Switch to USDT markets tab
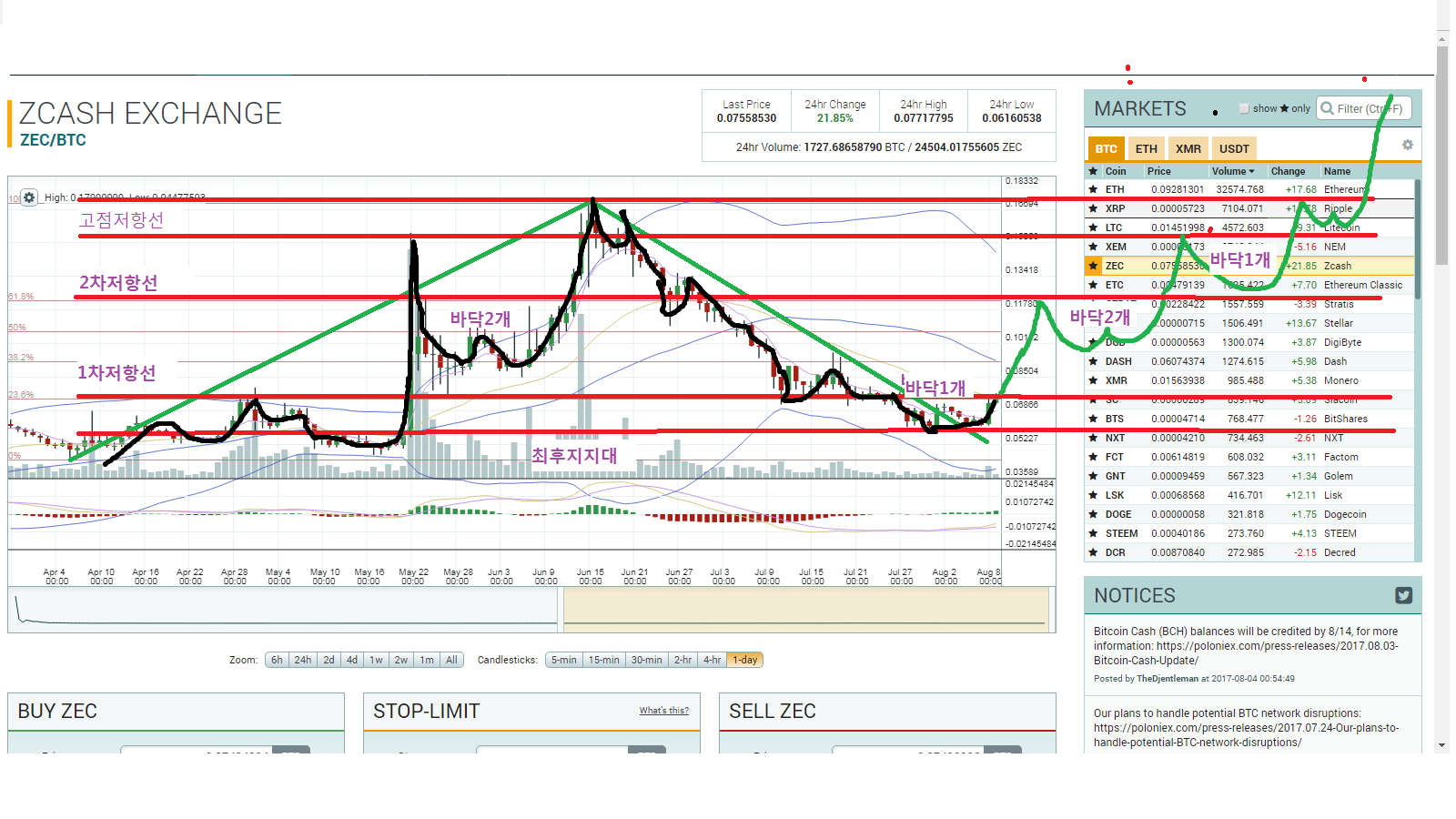Viewport: 1456px width, 819px height. 1234,148
